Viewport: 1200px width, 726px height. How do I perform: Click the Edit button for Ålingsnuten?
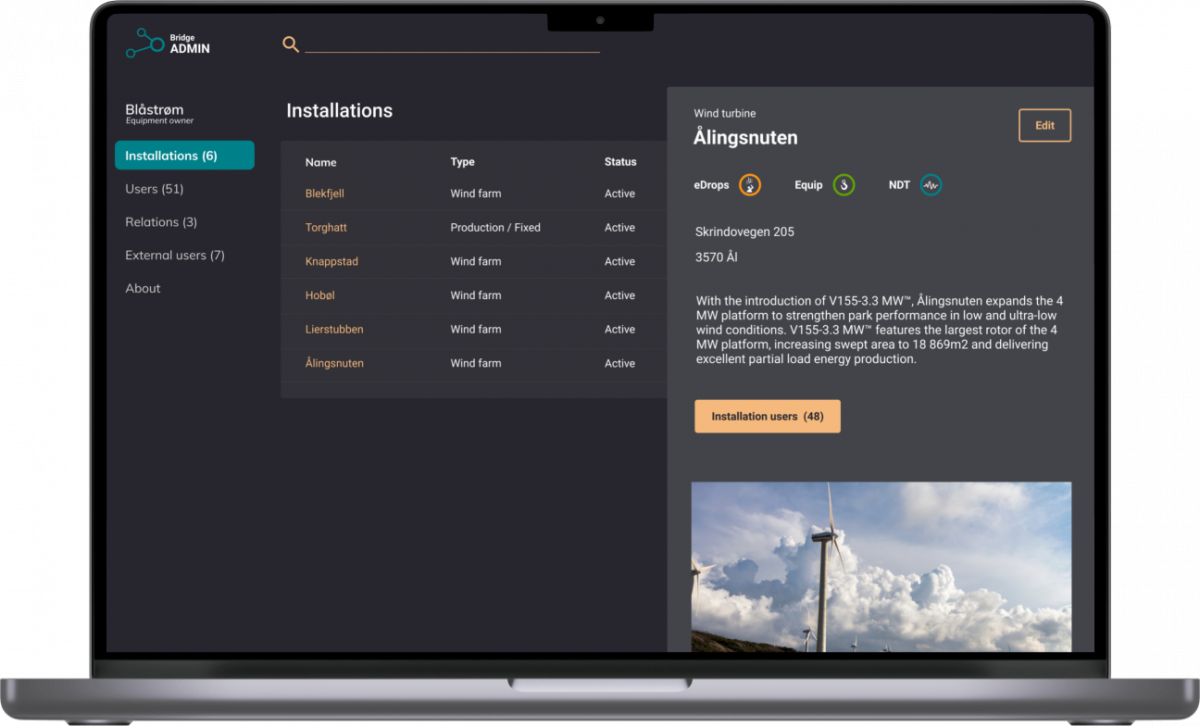(1044, 125)
